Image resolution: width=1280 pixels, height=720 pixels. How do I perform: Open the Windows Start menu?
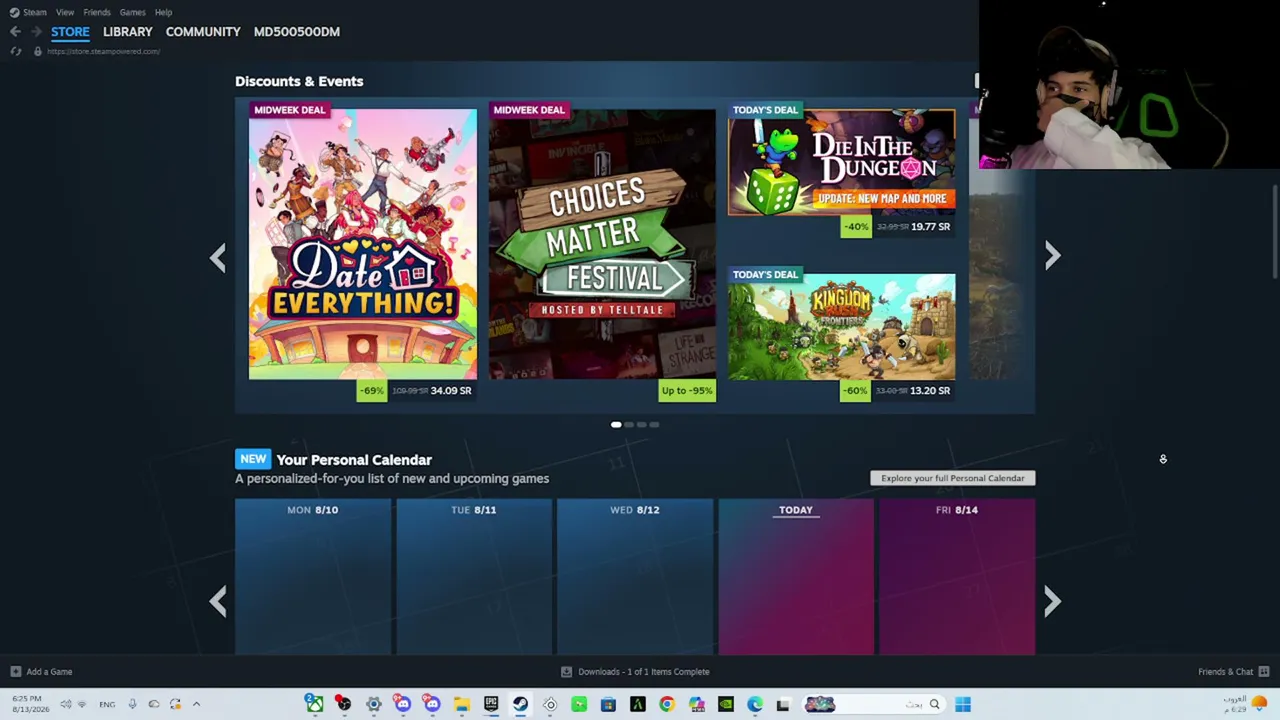pyautogui.click(x=963, y=704)
